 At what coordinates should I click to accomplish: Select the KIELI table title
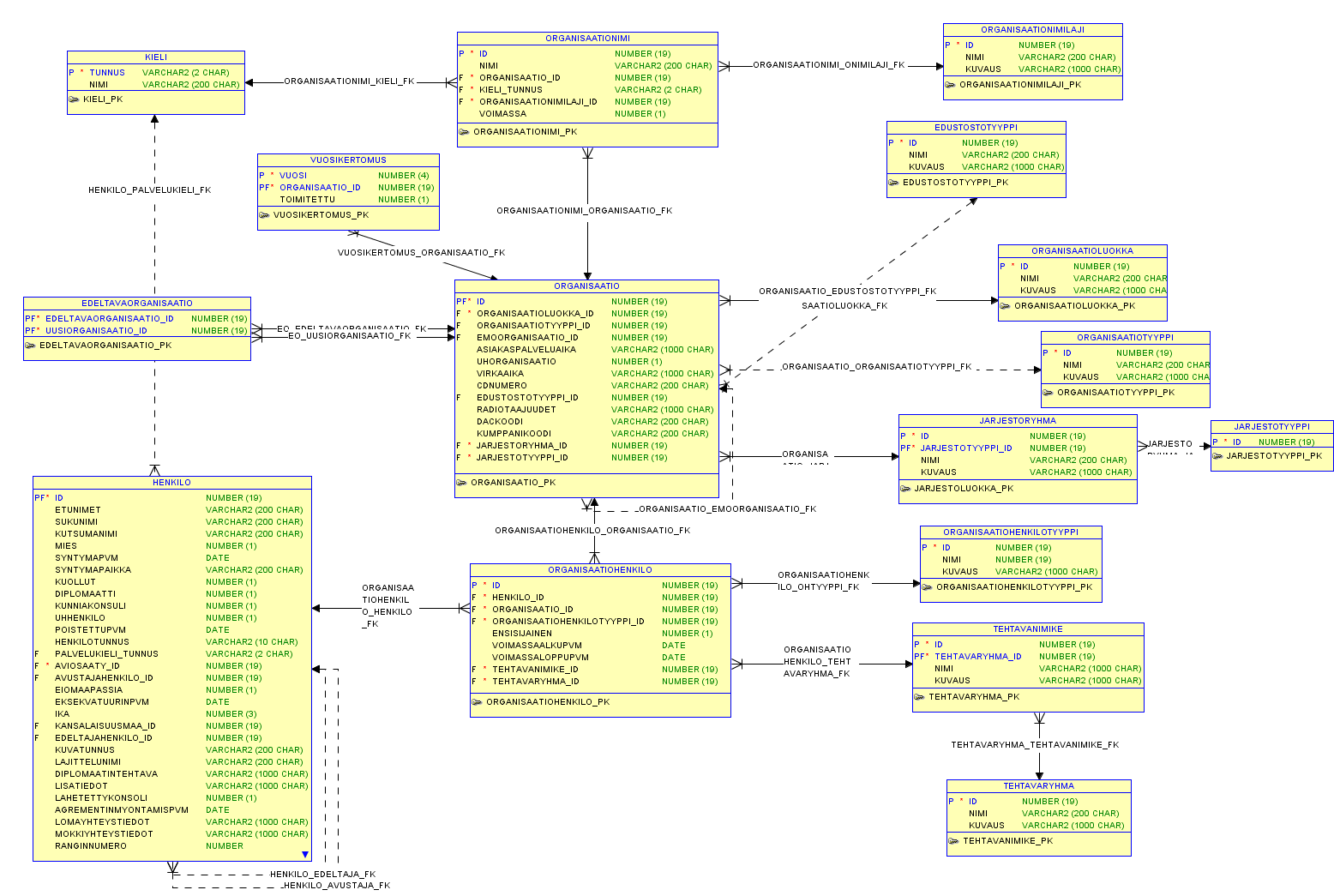tap(156, 57)
